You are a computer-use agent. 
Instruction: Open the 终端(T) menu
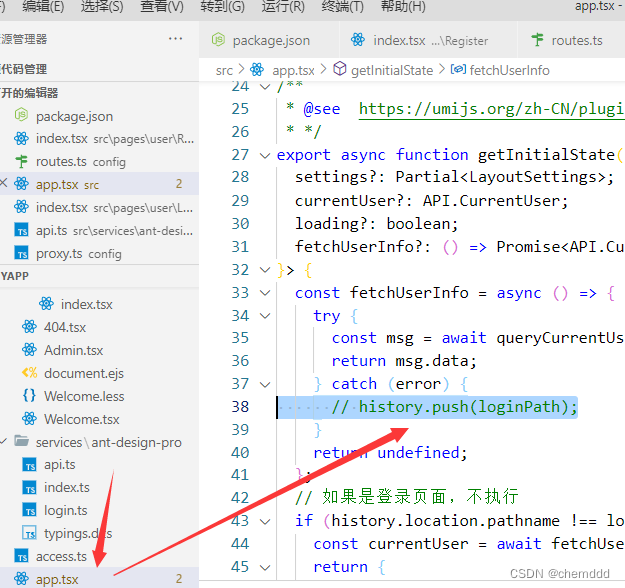pos(343,7)
